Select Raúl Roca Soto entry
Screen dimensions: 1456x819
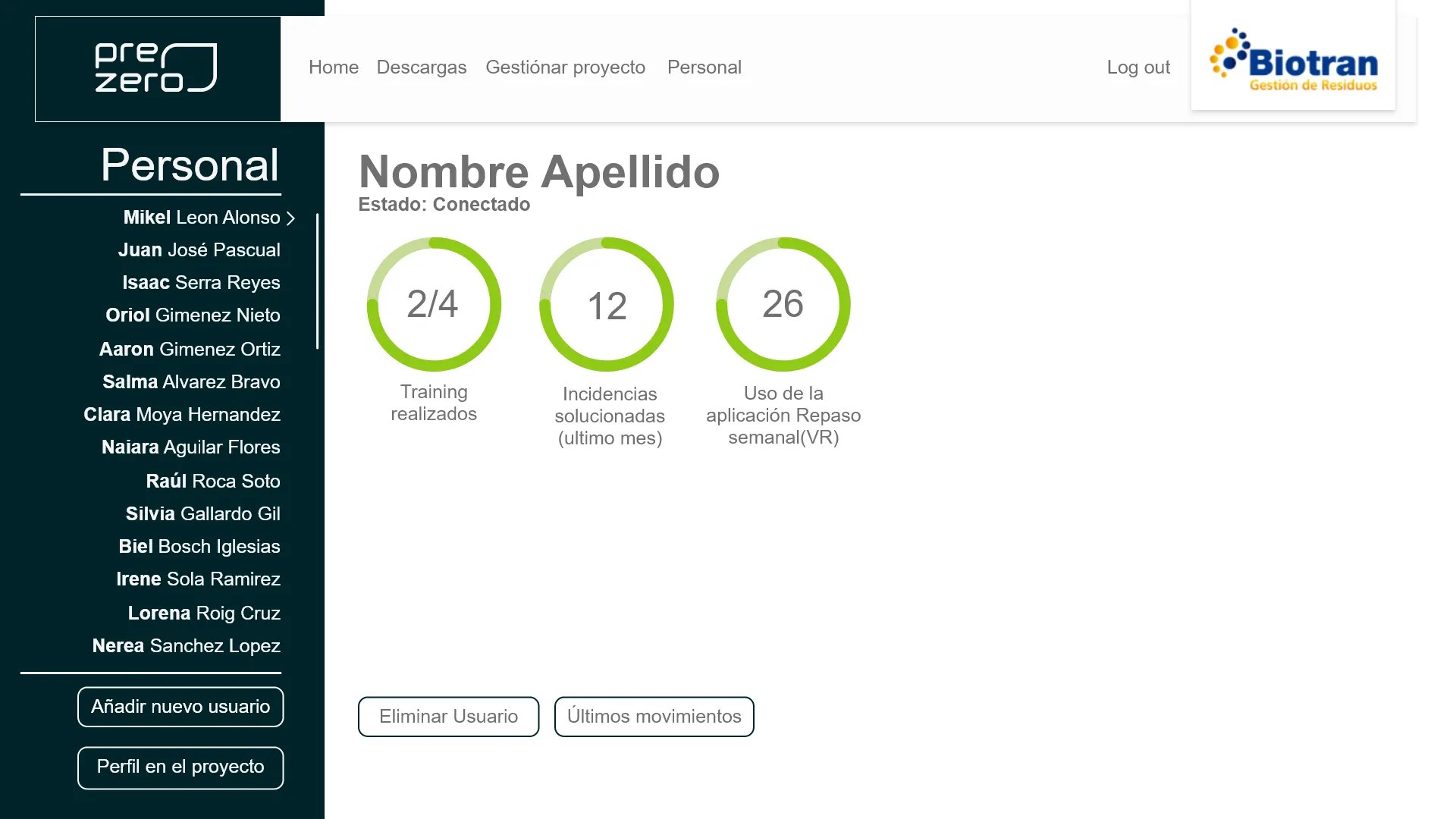(212, 482)
